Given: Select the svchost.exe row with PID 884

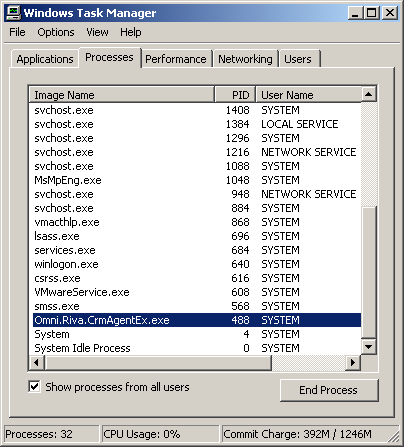Looking at the screenshot, I should 197,208.
